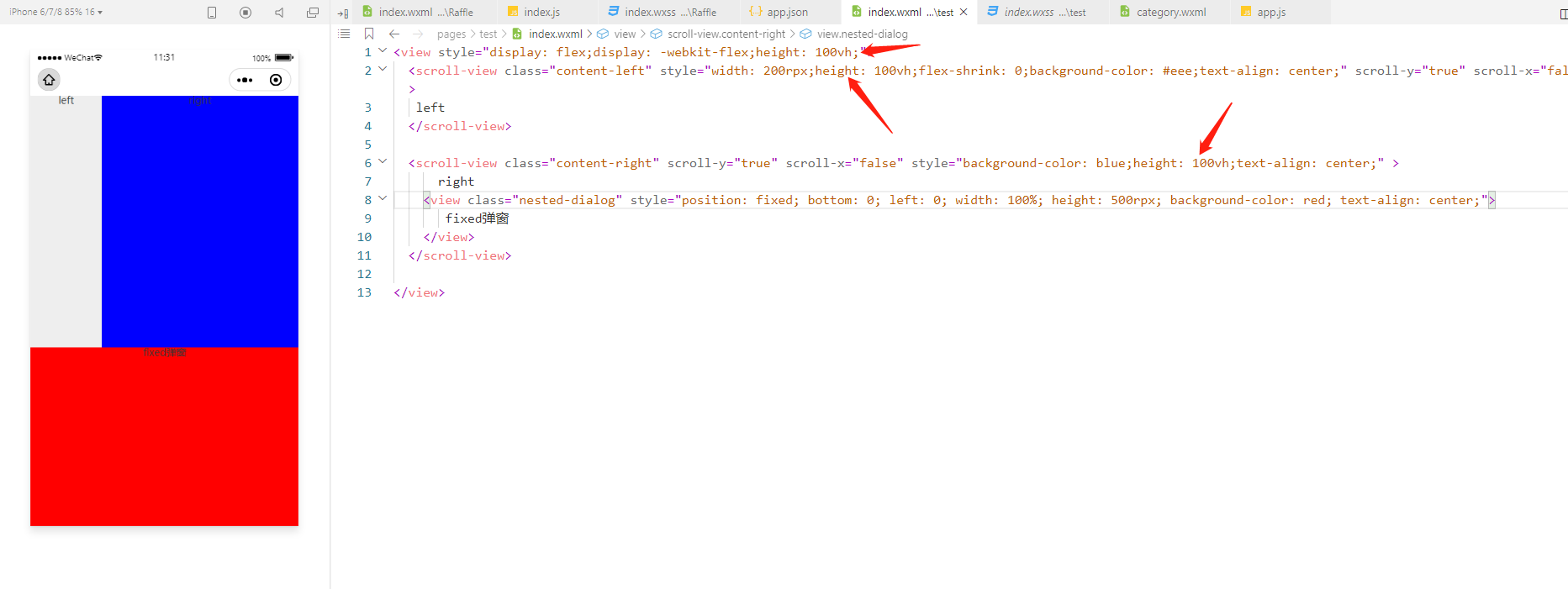Switch to category.wxml tab

[1170, 12]
